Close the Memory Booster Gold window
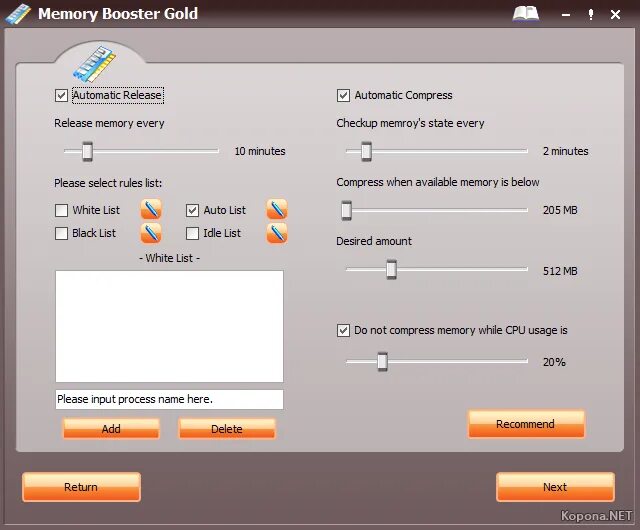This screenshot has width=640, height=530. (x=616, y=15)
